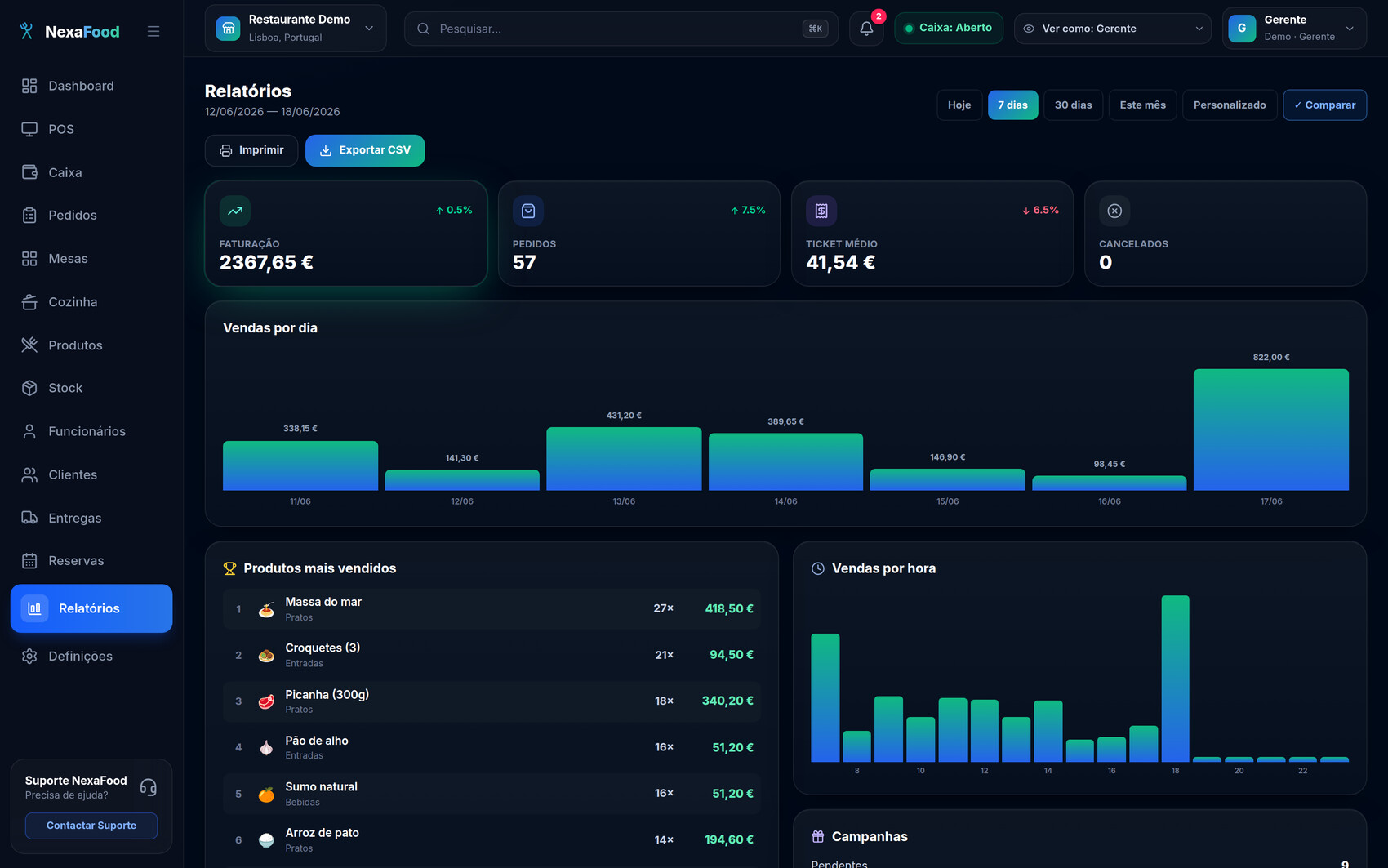Click the headset support icon

tap(148, 787)
